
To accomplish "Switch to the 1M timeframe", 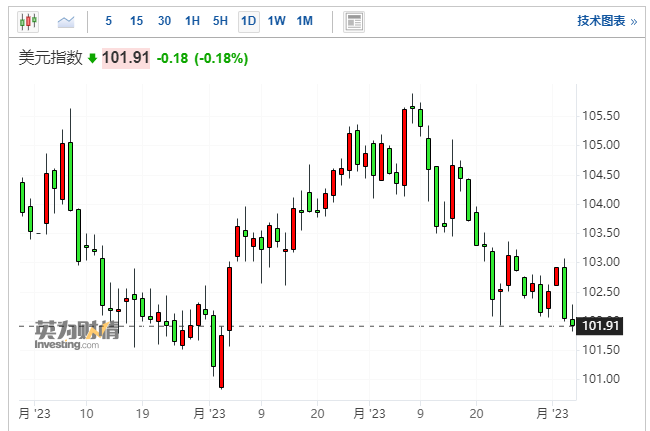I will point(305,21).
